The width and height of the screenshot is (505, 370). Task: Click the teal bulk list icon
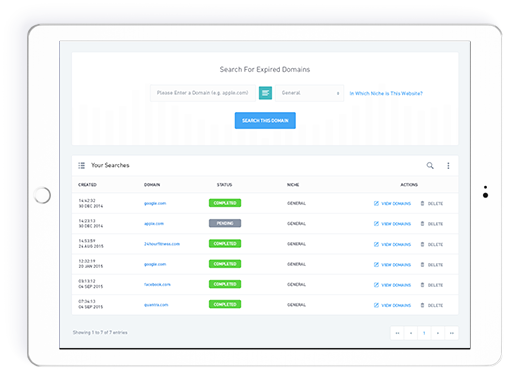tap(265, 93)
